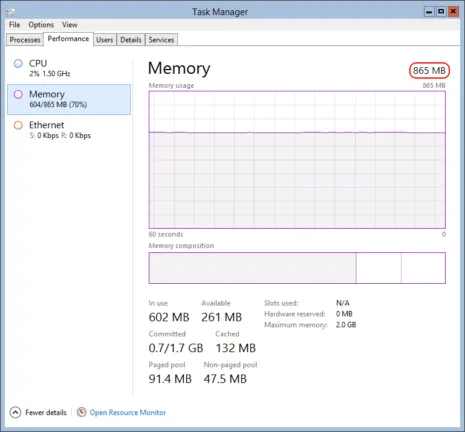Screen dimensions: 465x432
Task: Click the orange Ethernet circle icon
Action: [18, 125]
